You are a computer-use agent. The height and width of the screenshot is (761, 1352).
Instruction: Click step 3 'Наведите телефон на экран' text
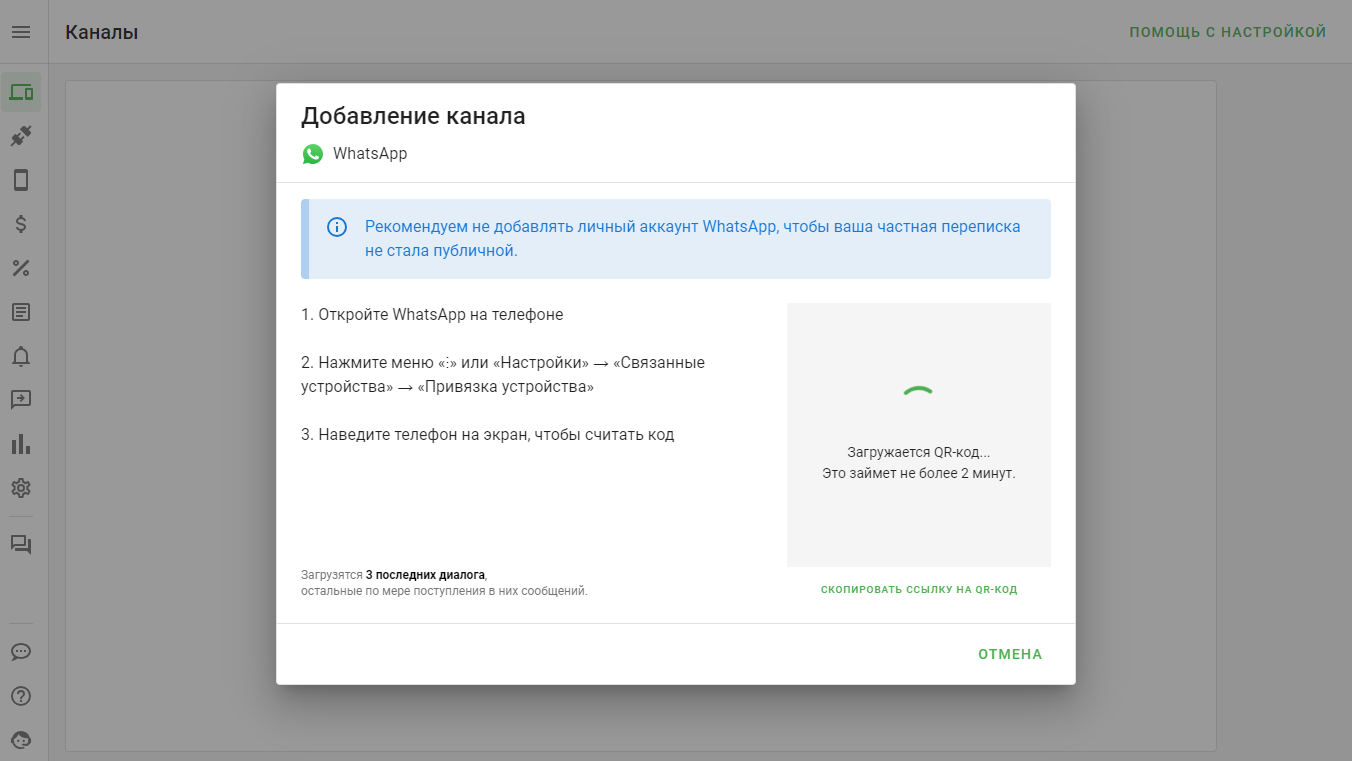[x=488, y=435]
